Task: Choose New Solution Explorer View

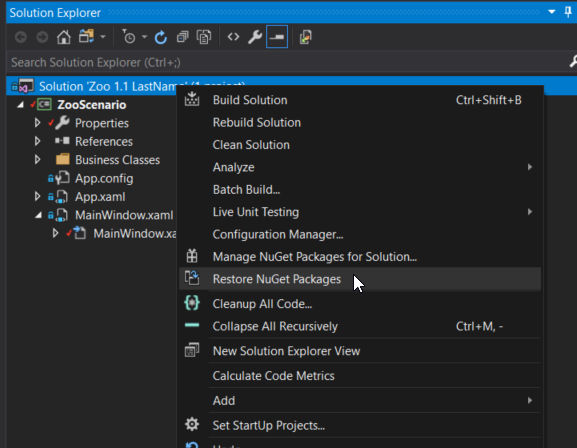Action: click(x=360, y=351)
